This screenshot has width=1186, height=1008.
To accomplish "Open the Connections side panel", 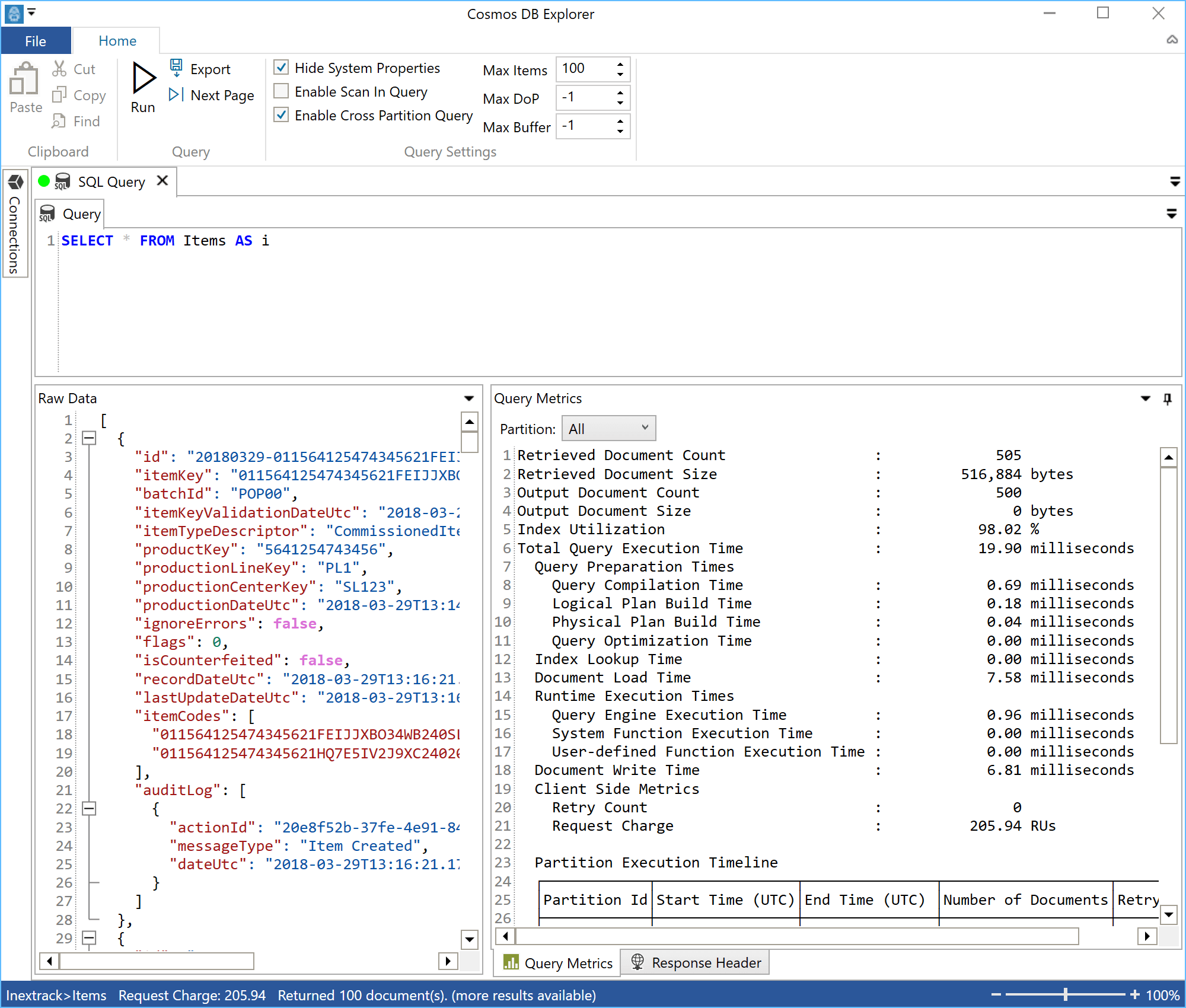I will coord(15,224).
